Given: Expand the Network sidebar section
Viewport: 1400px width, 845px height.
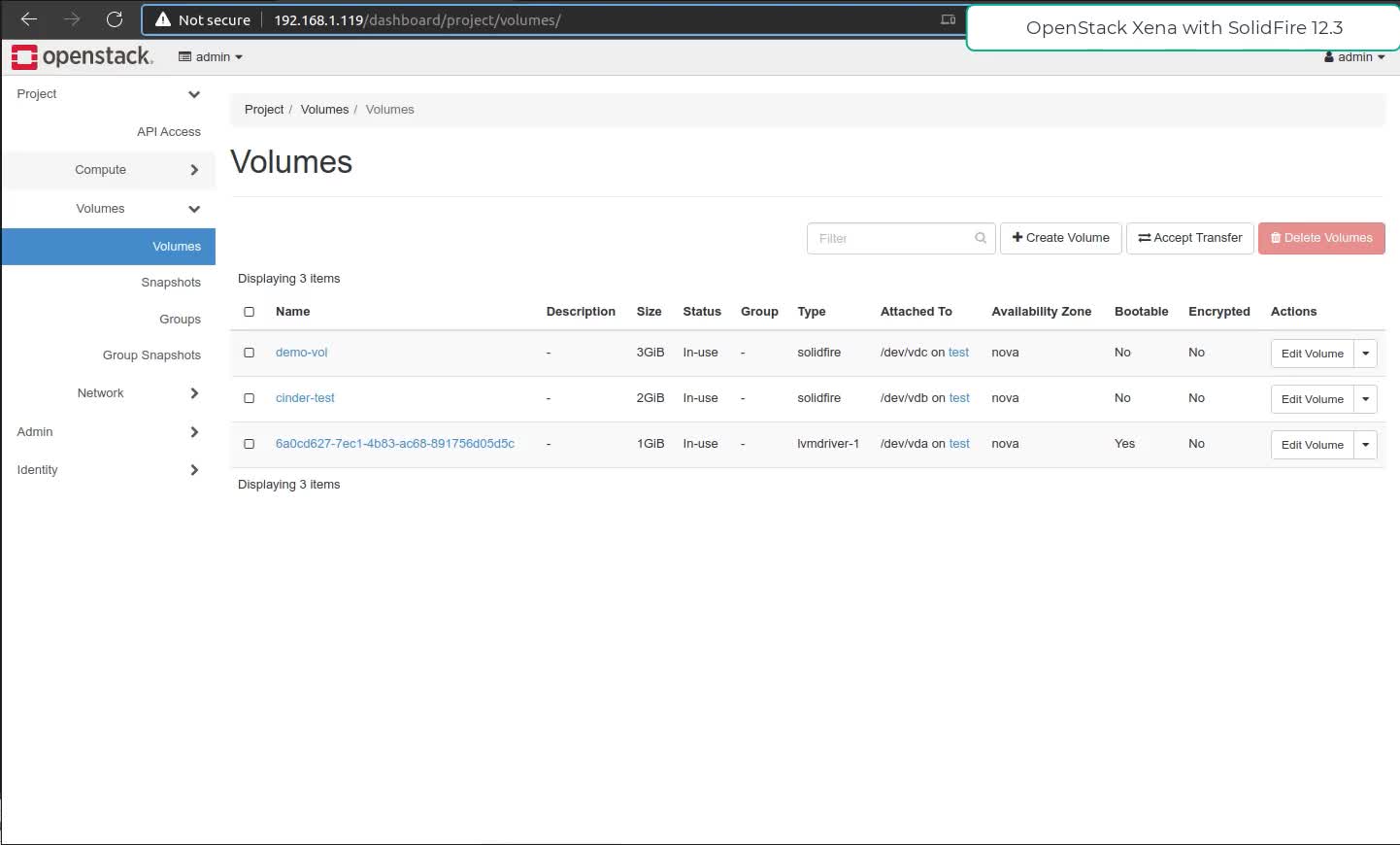Looking at the screenshot, I should (x=108, y=393).
